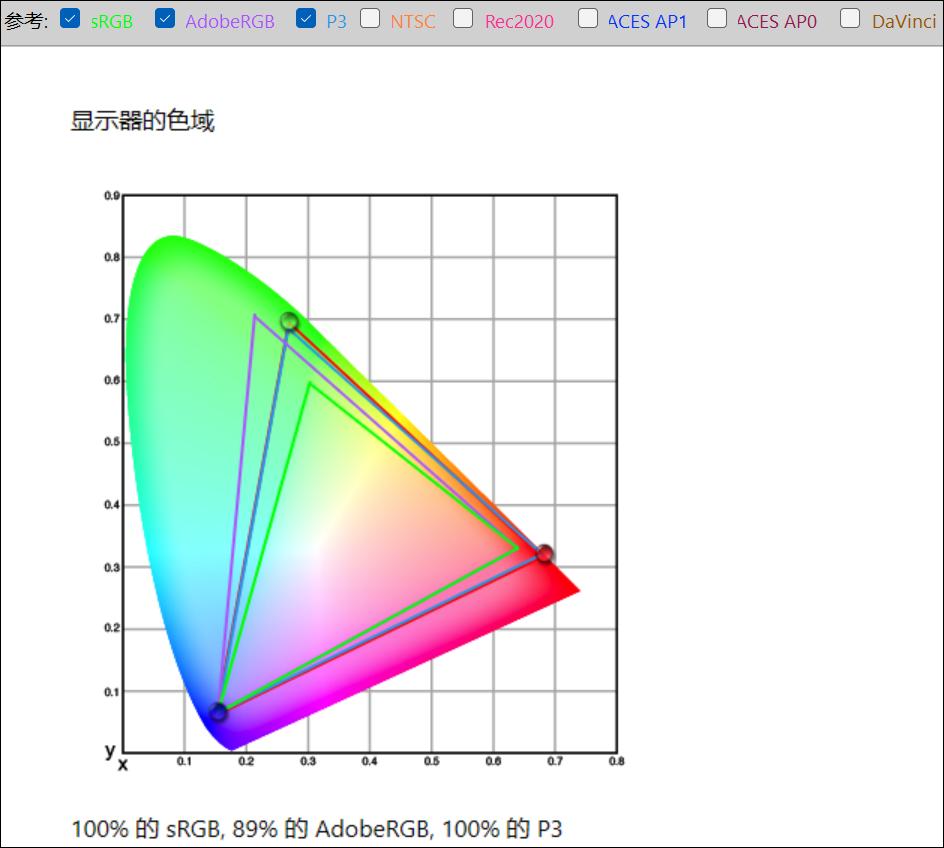Enable the NTSC reference checkbox
This screenshot has width=944, height=848.
pyautogui.click(x=370, y=19)
